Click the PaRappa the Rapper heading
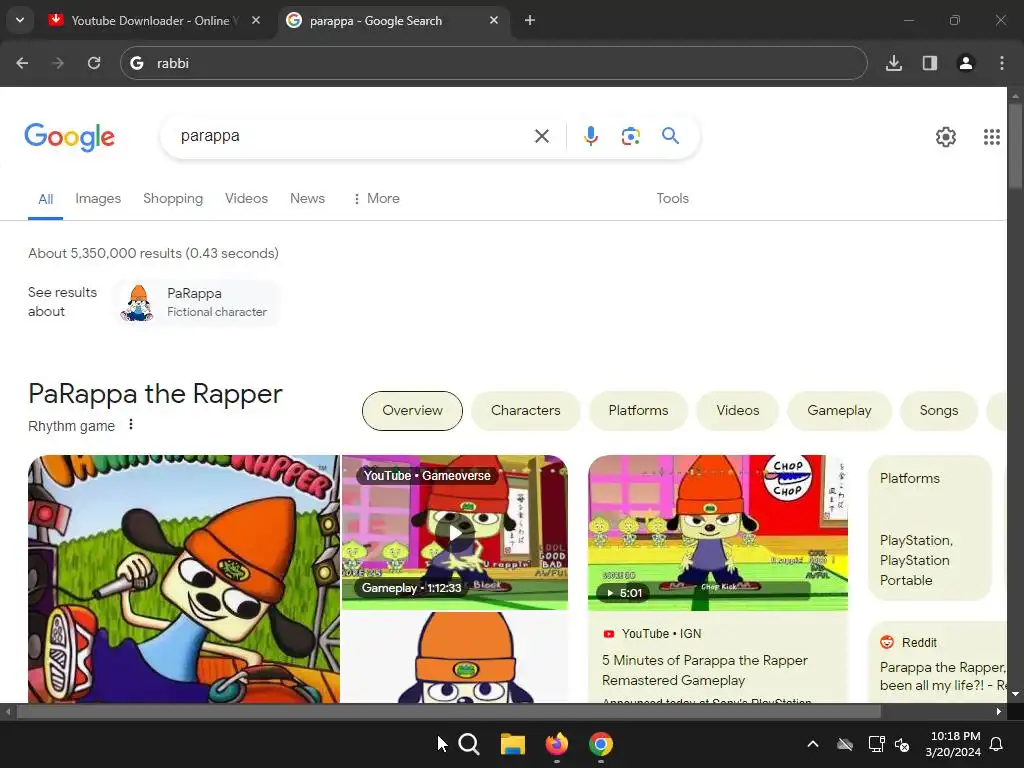The image size is (1024, 768). [155, 394]
